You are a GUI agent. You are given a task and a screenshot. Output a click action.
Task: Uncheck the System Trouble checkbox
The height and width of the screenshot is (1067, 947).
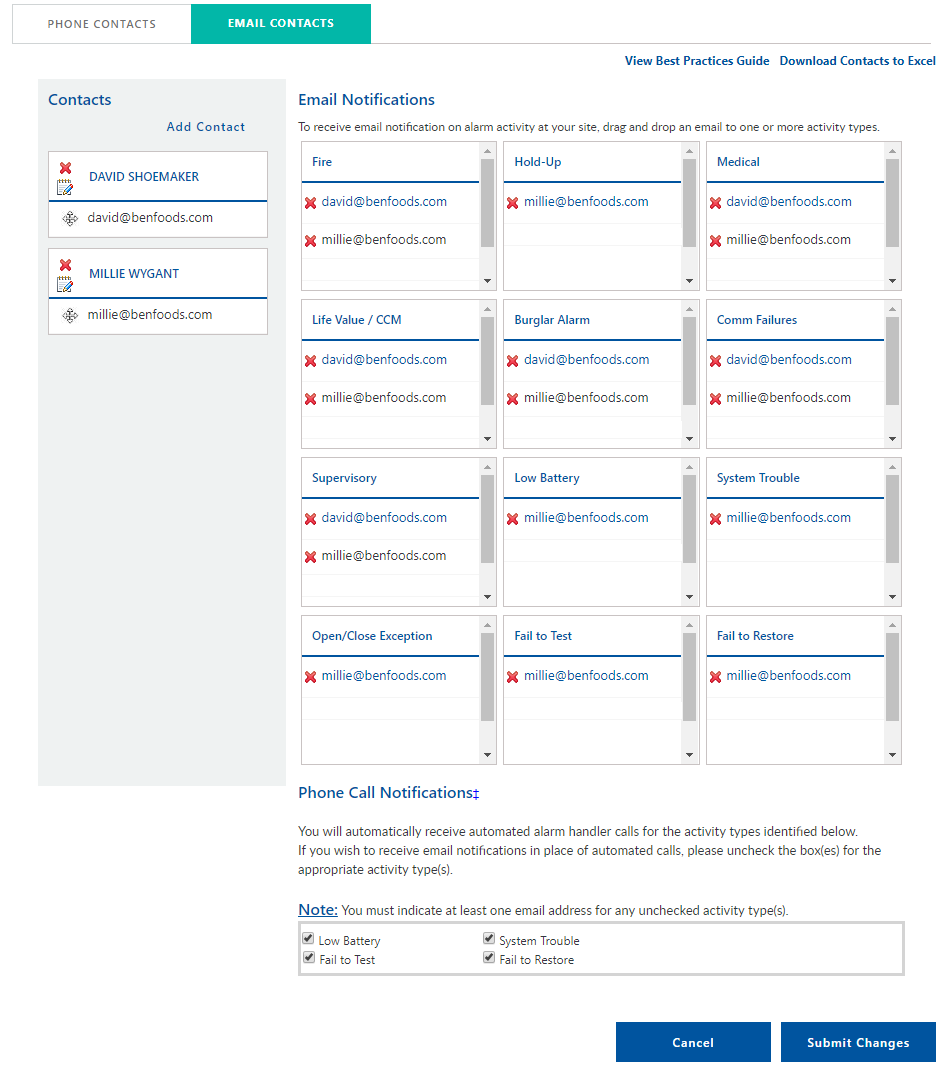coord(489,939)
